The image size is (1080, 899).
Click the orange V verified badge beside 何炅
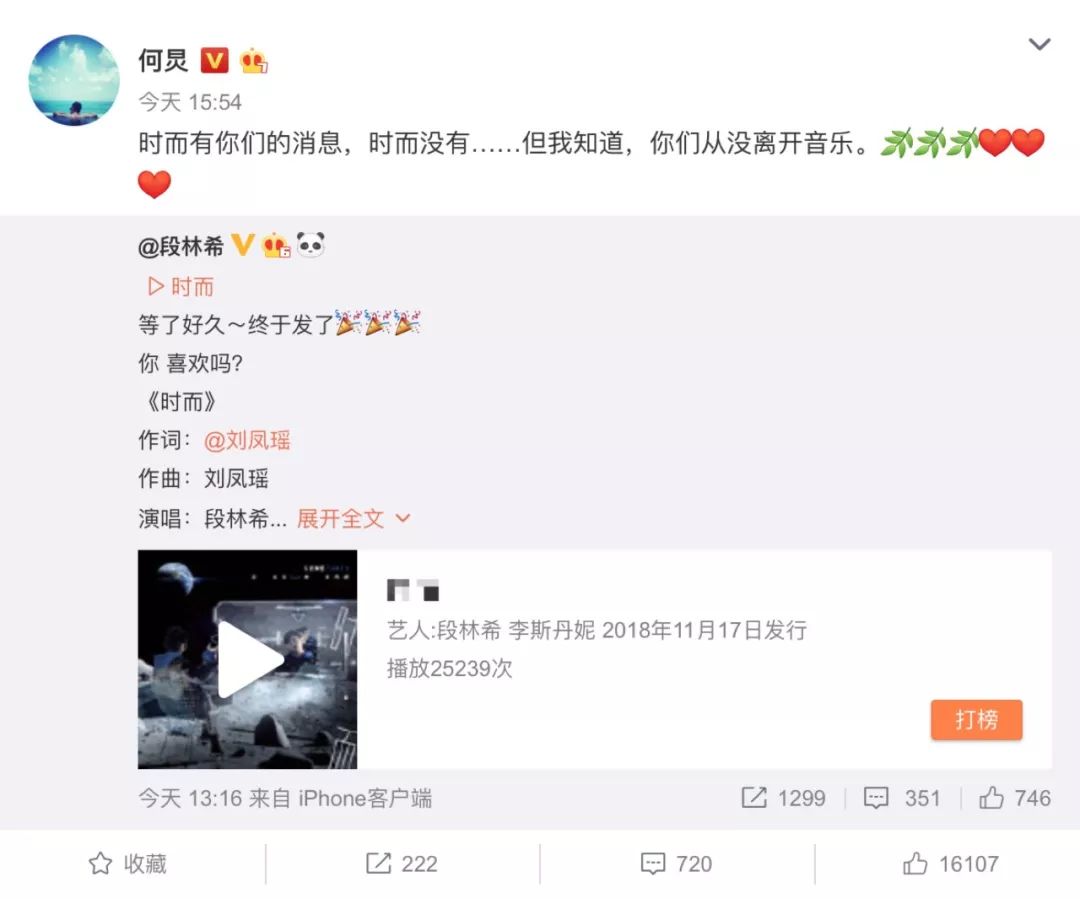[x=214, y=61]
